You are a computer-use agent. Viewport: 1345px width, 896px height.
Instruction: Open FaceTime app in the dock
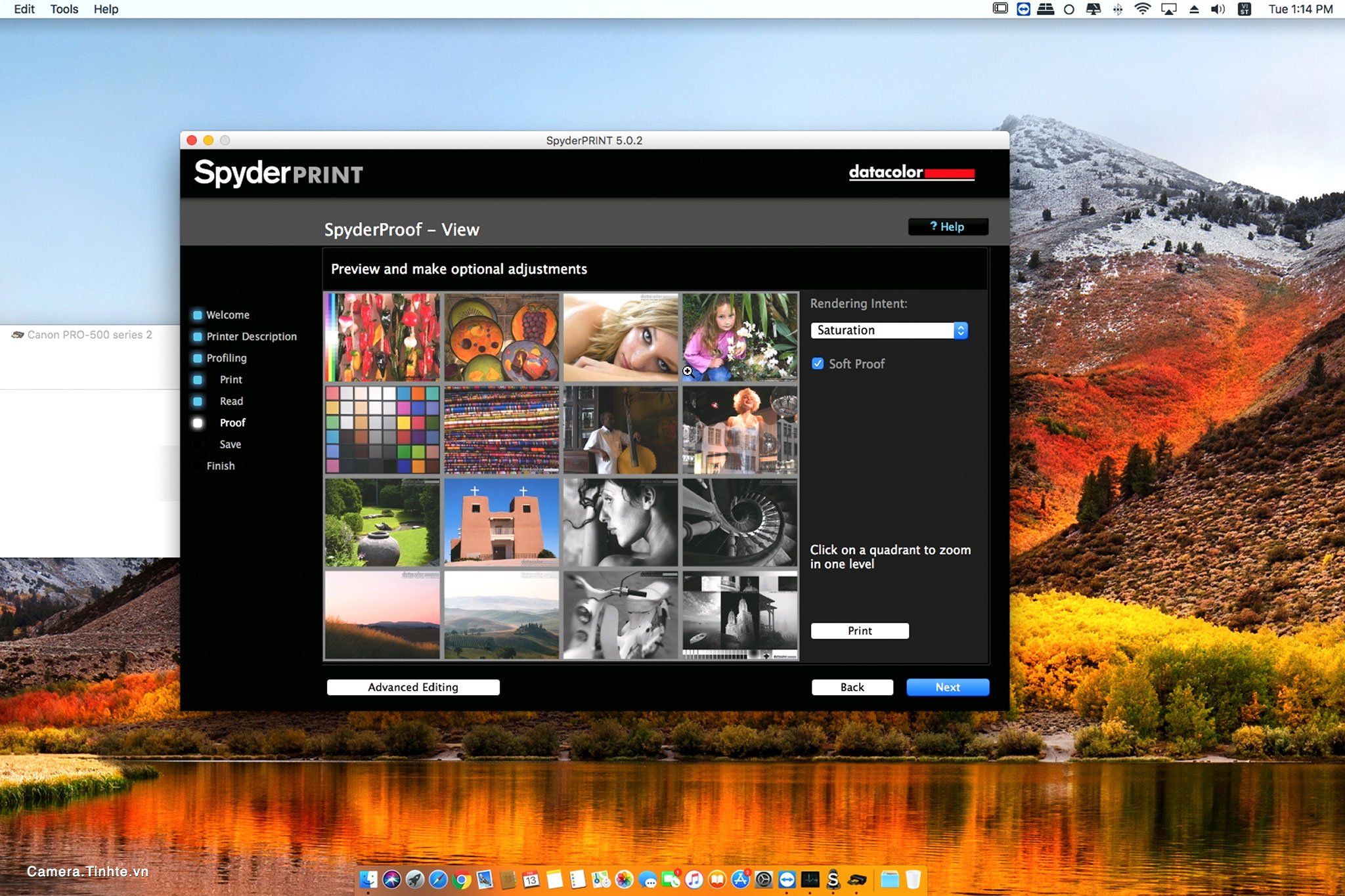tap(671, 879)
